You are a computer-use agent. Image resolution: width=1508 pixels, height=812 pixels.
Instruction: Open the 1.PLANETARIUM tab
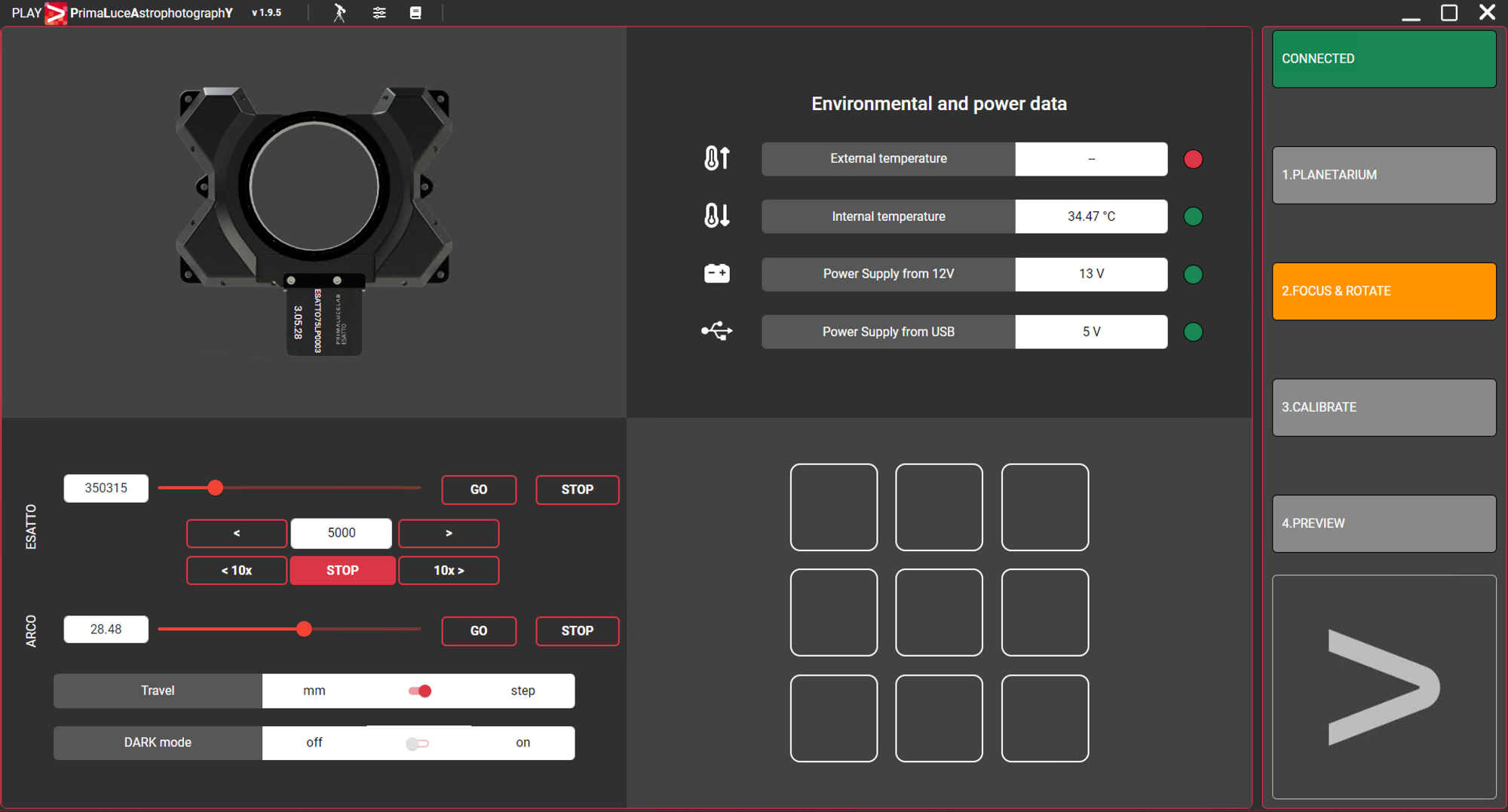click(1384, 175)
